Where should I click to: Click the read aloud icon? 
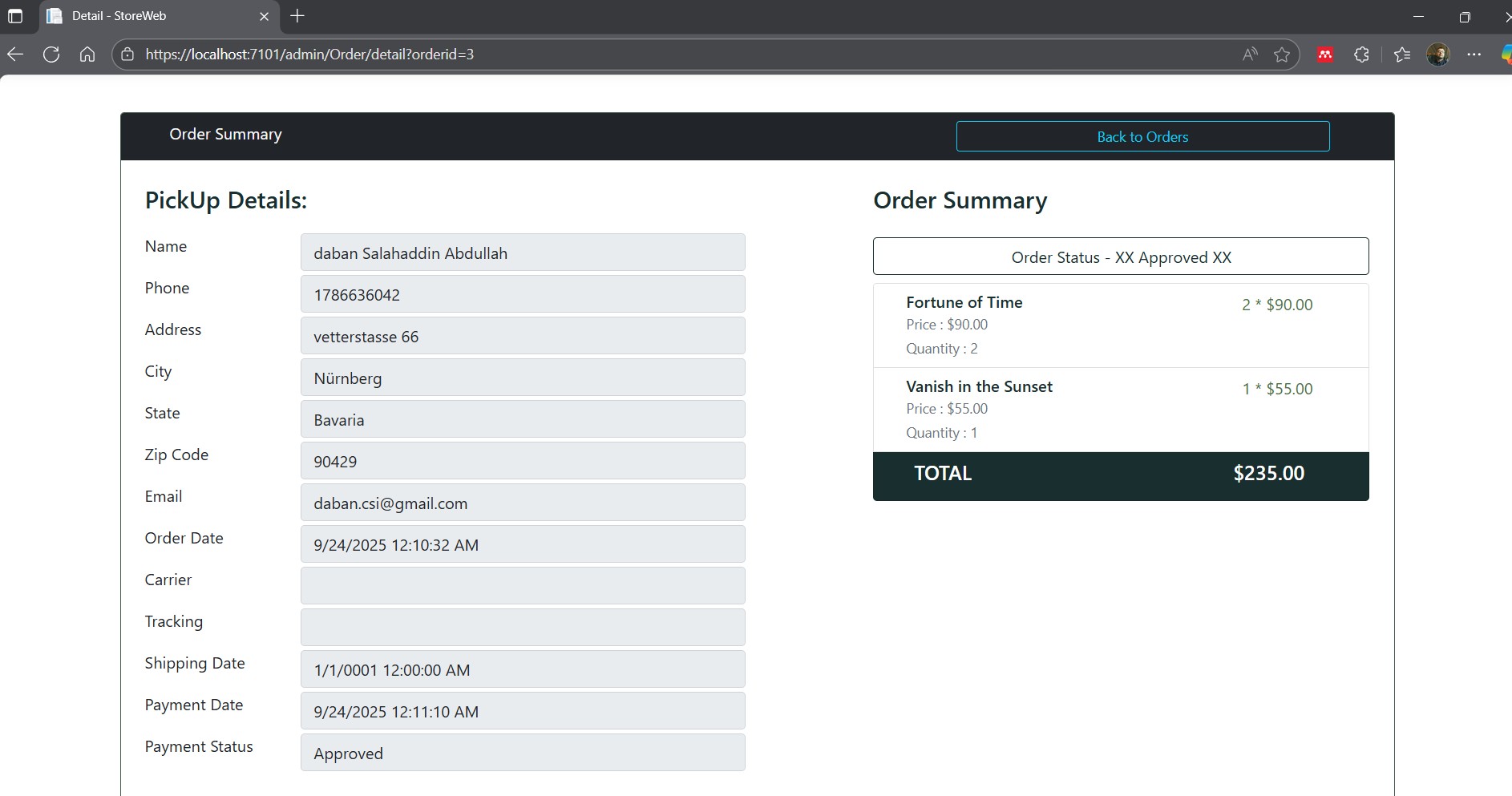[x=1249, y=55]
